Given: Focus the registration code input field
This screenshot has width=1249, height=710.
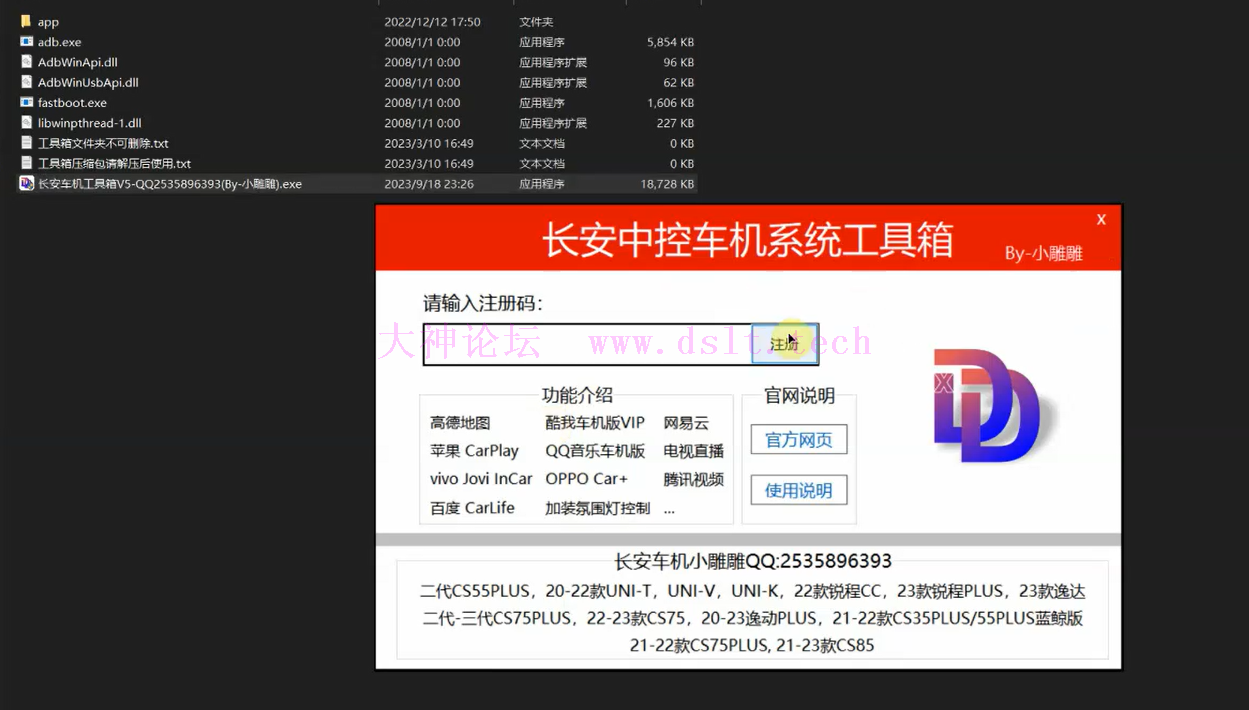Looking at the screenshot, I should click(586, 344).
